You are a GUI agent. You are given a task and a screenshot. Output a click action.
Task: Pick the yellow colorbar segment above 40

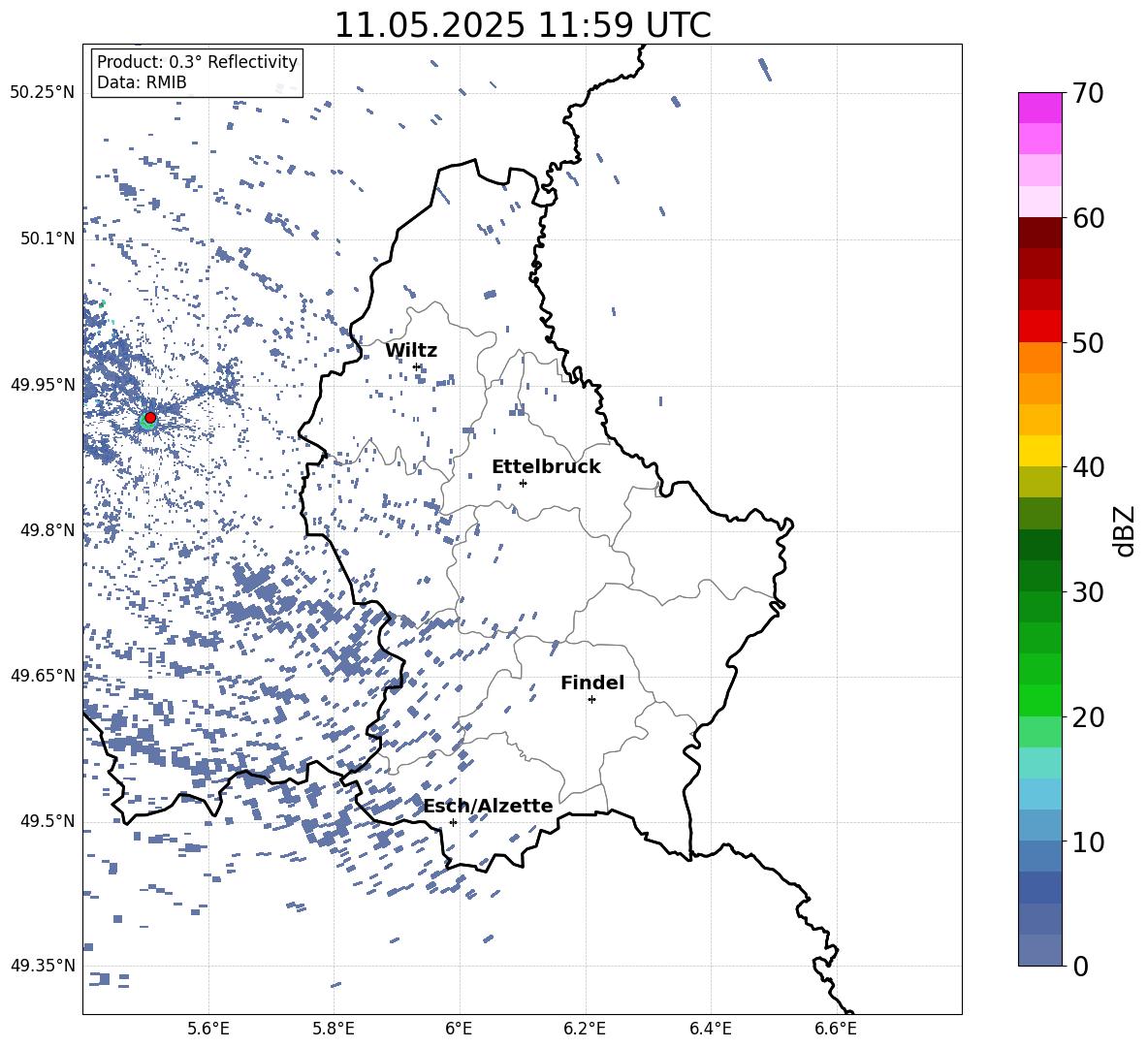1040,451
